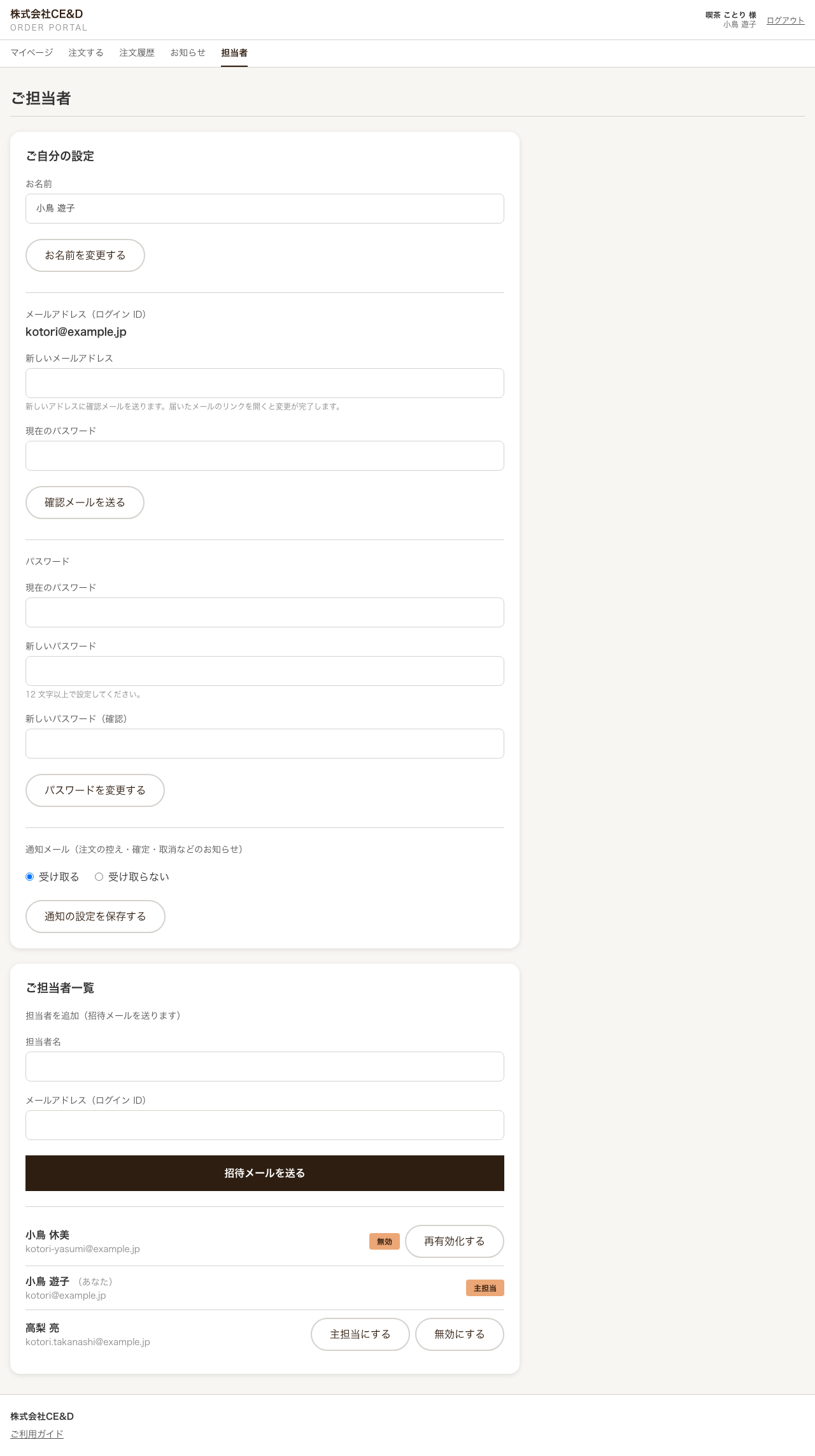Image resolution: width=815 pixels, height=1456 pixels.
Task: Focus メールアドレス field under 担当者を追加
Action: 265,1125
